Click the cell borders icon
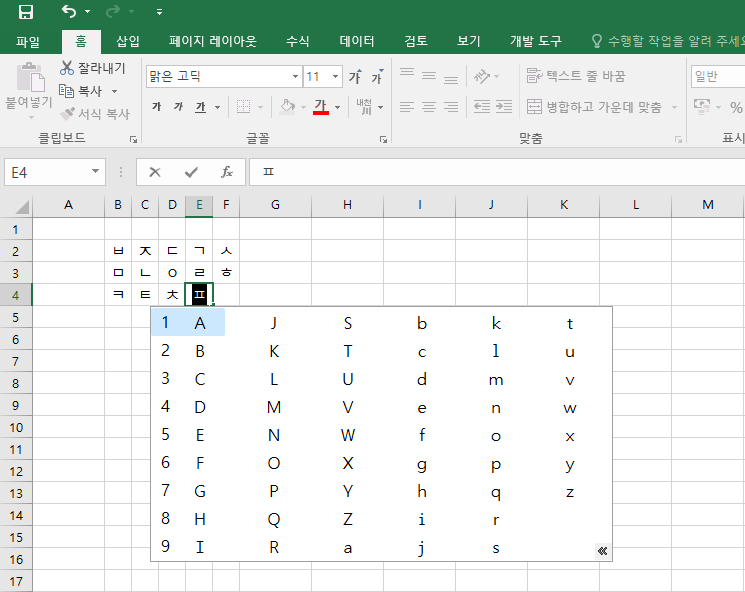745x592 pixels. tap(243, 107)
